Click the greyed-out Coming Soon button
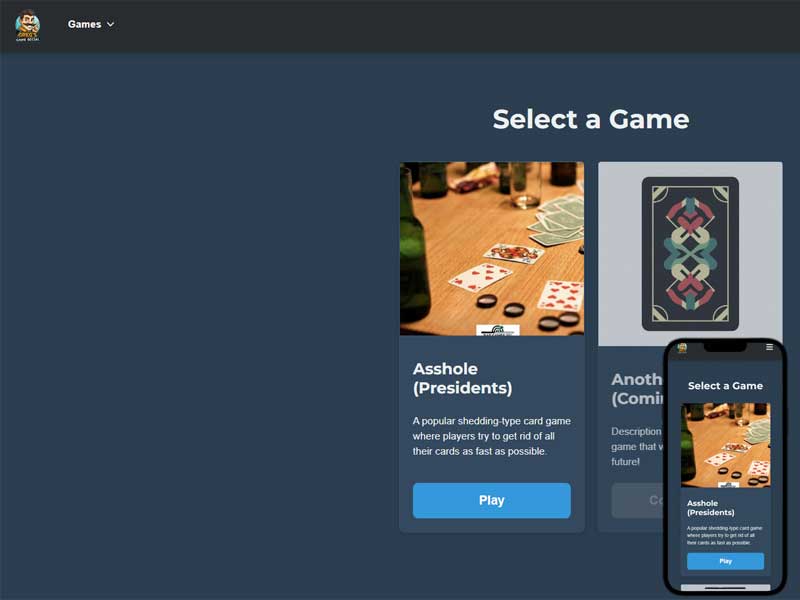 [x=638, y=501]
